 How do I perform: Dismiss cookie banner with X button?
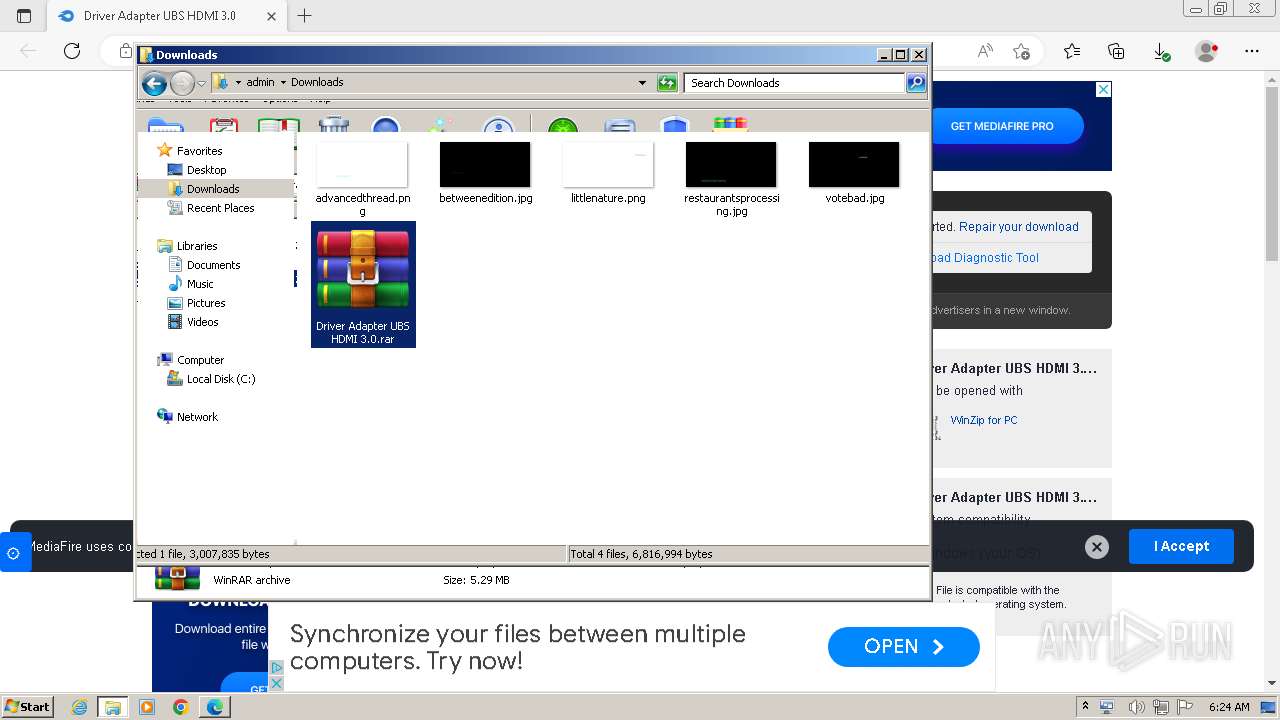click(1097, 547)
